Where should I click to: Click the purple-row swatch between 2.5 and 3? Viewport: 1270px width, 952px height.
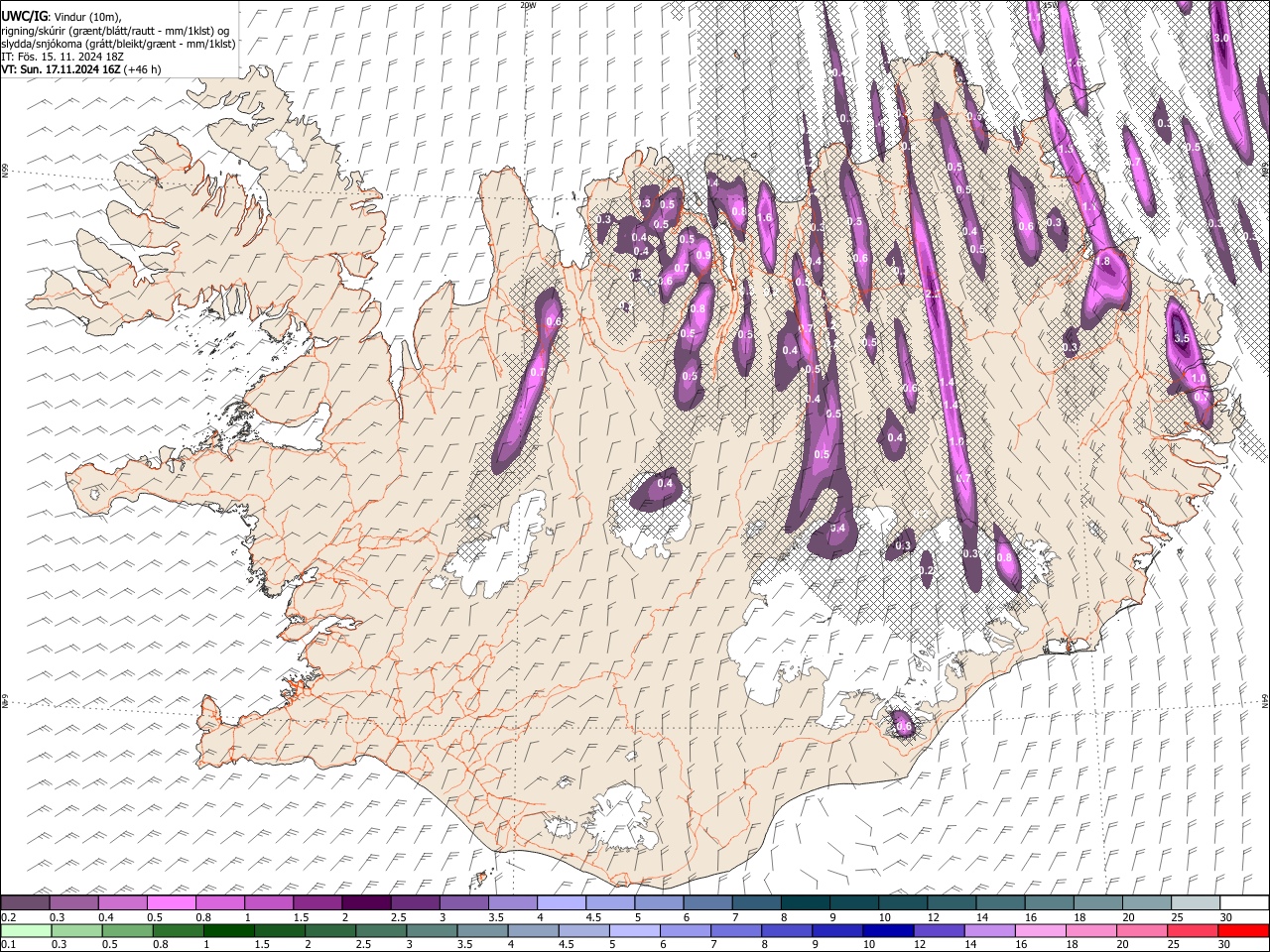pos(414,903)
